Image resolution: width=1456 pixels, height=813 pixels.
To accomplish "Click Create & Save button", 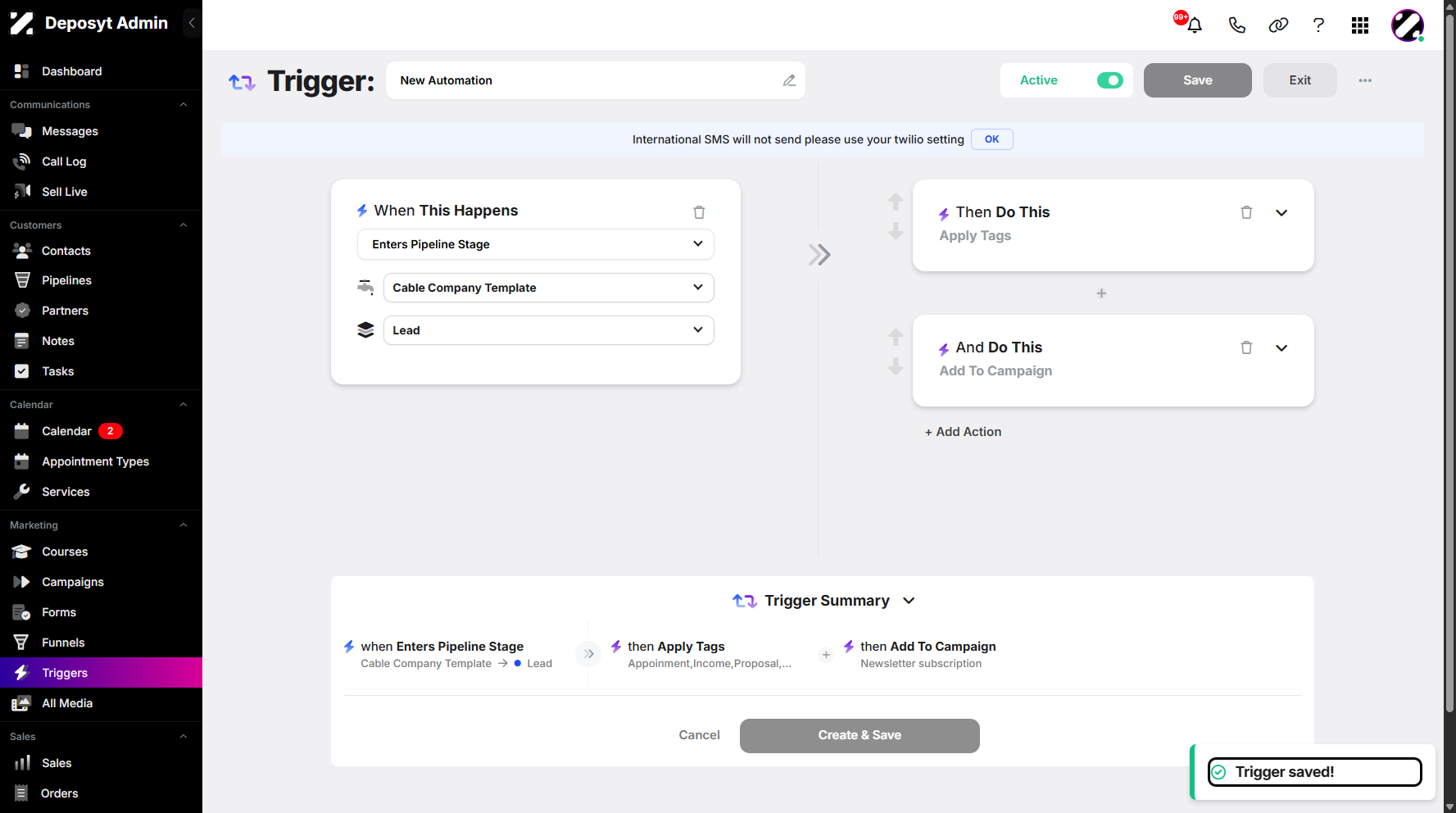I will pyautogui.click(x=860, y=735).
